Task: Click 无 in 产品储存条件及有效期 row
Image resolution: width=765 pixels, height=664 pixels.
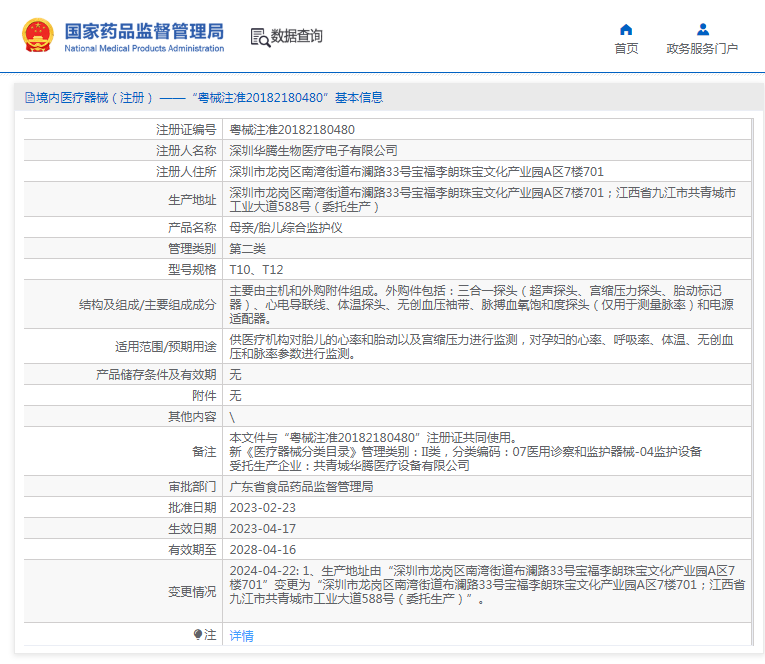Action: coord(235,375)
